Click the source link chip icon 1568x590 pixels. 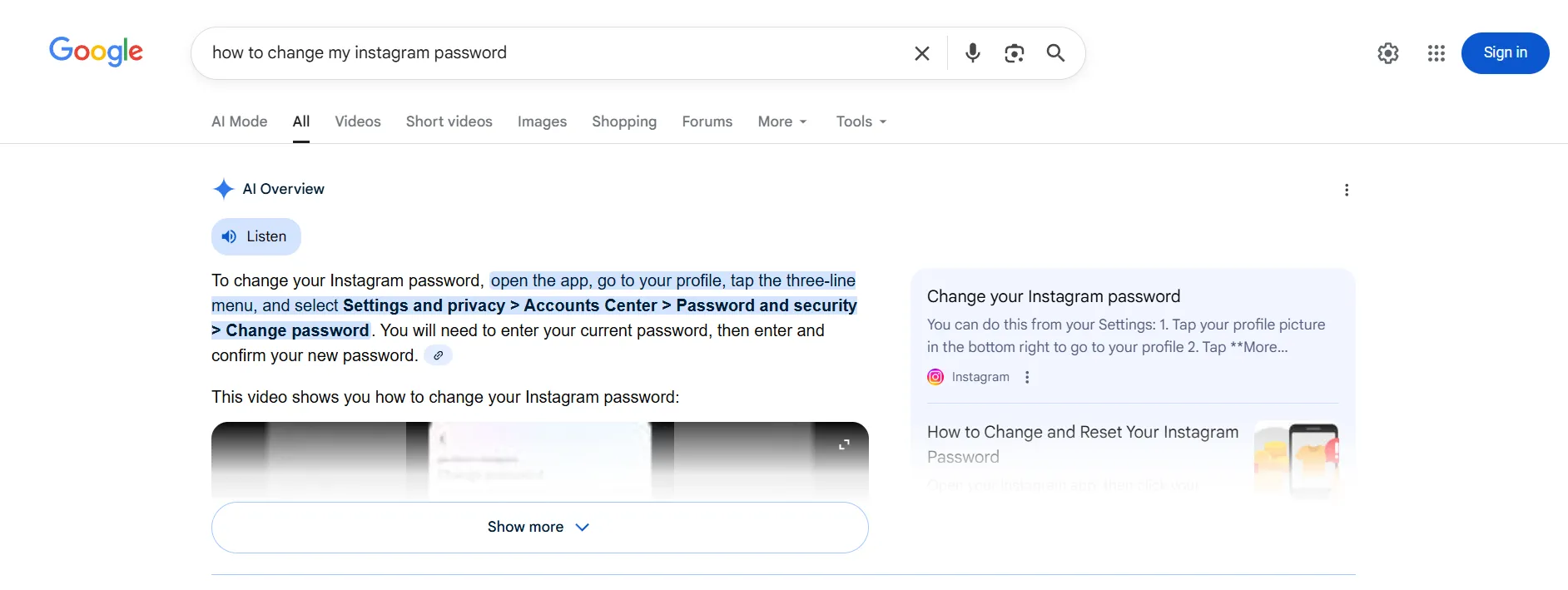pyautogui.click(x=438, y=355)
